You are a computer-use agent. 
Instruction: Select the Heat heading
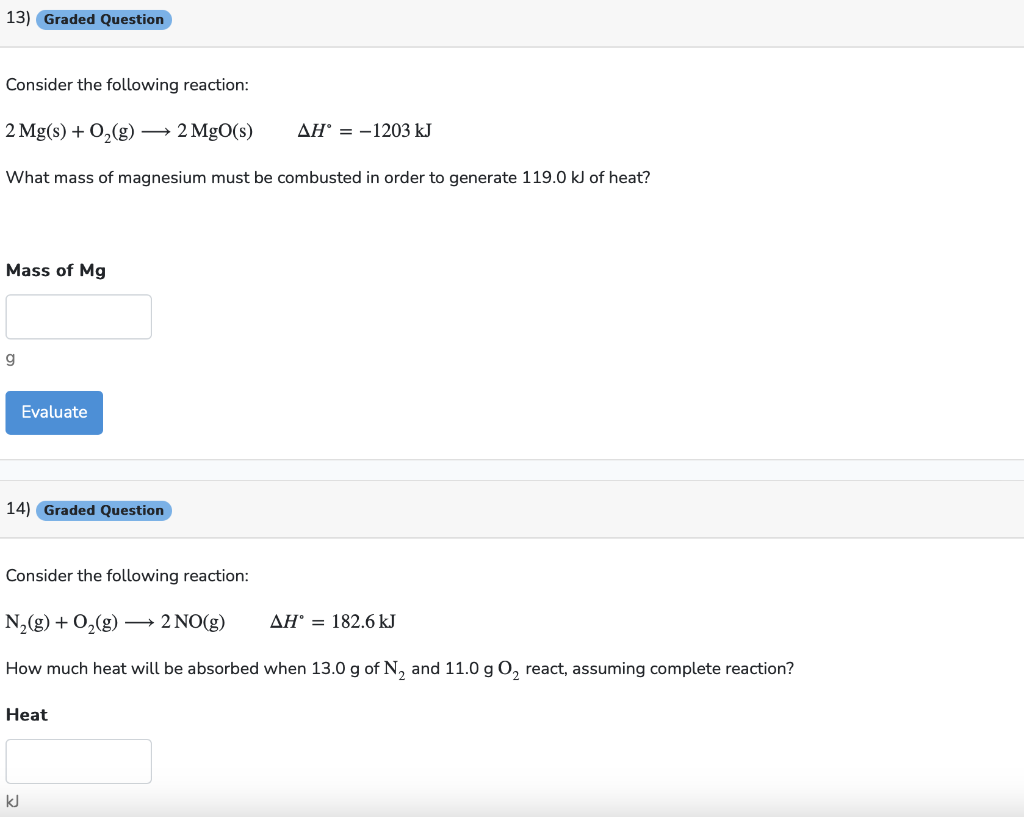(x=26, y=714)
